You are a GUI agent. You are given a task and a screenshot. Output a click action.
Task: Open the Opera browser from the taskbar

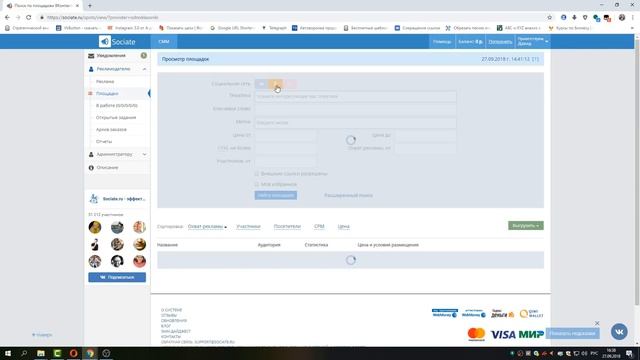coord(73,353)
